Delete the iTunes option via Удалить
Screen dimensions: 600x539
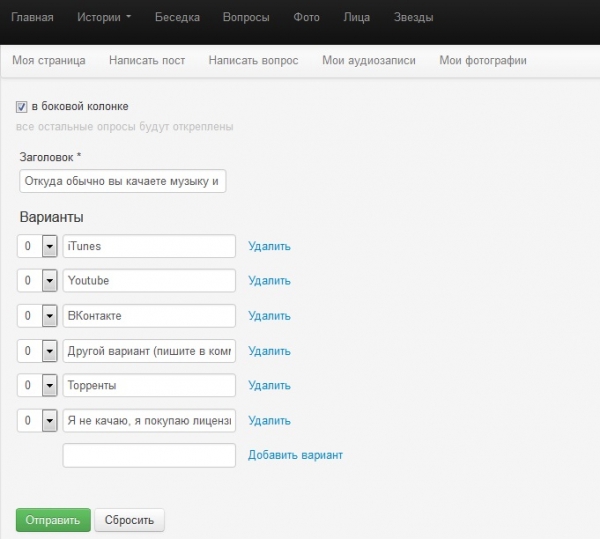tap(269, 246)
